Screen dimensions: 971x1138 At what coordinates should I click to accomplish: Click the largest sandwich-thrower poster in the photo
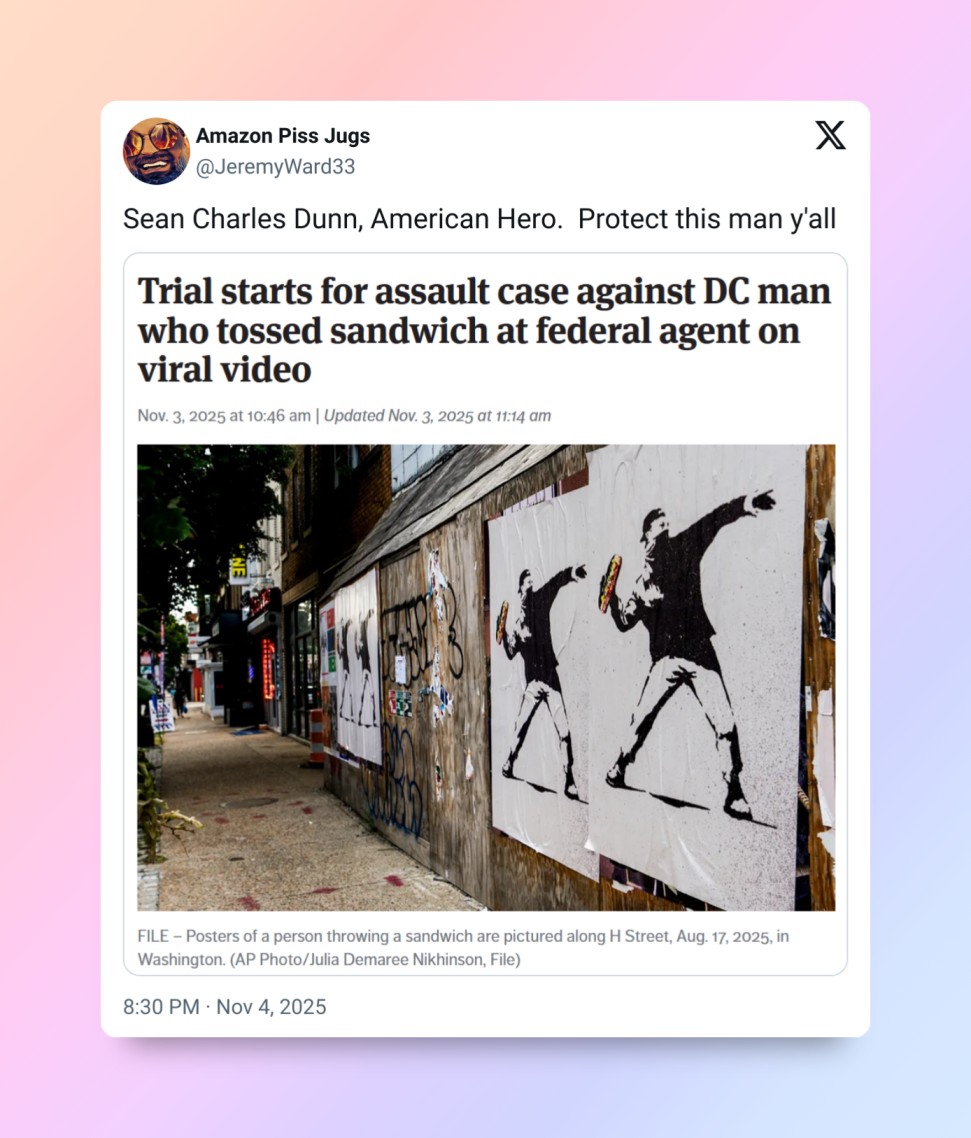(697, 675)
